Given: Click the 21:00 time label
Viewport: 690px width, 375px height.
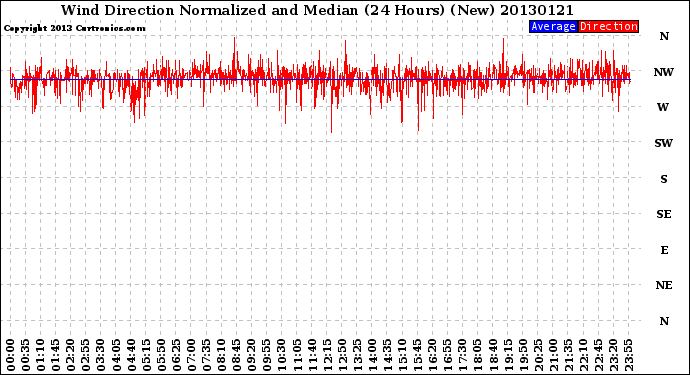Looking at the screenshot, I should pos(554,355).
